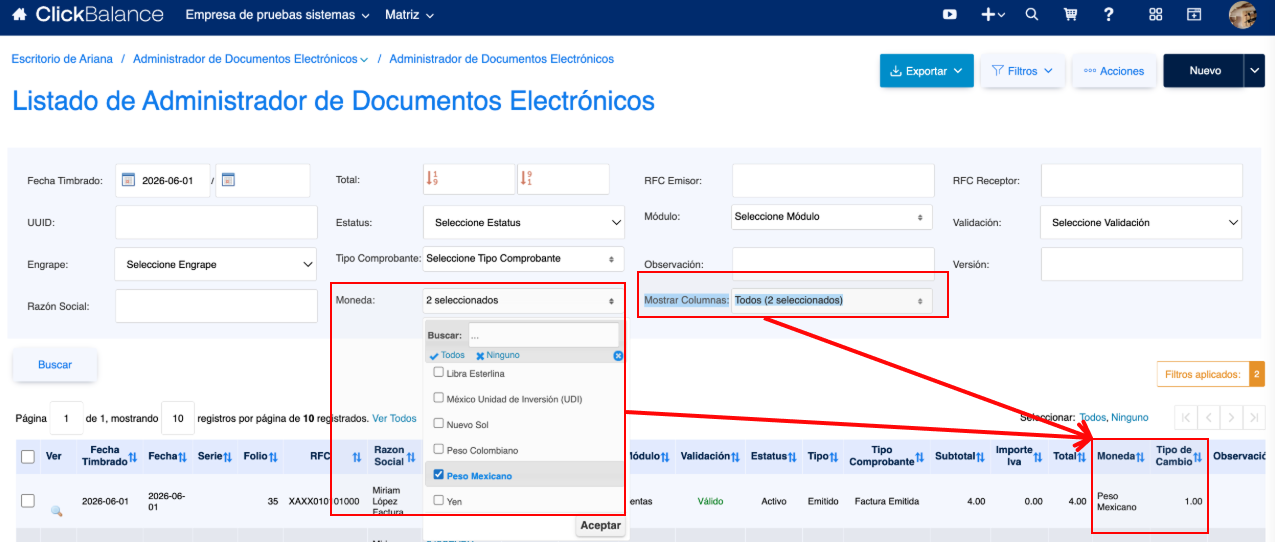Open the Mostrar Columnas dropdown
This screenshot has height=542, width=1275.
click(831, 300)
